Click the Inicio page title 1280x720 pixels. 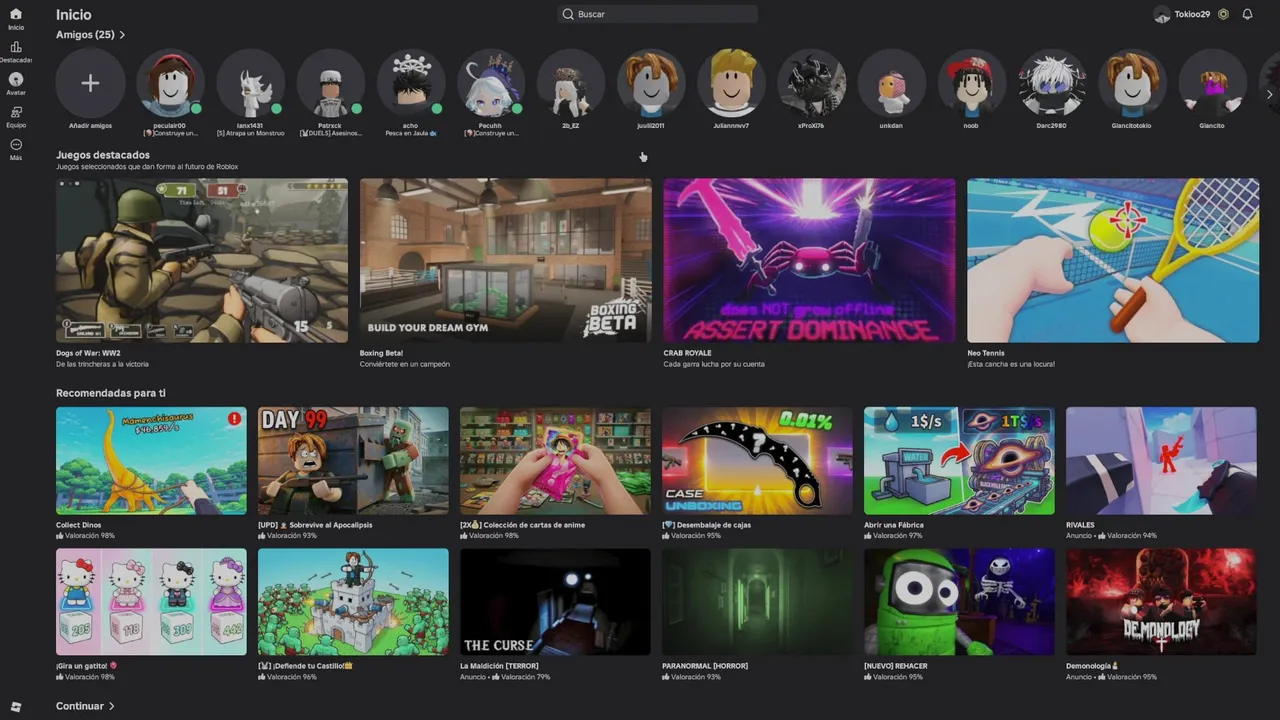click(x=74, y=15)
